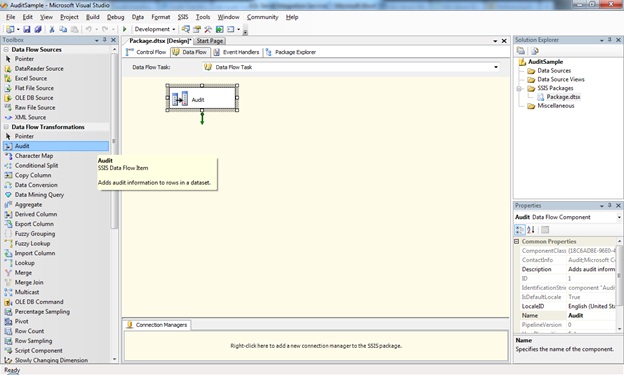Toggle auto-hide pin on Properties panel

coord(610,205)
